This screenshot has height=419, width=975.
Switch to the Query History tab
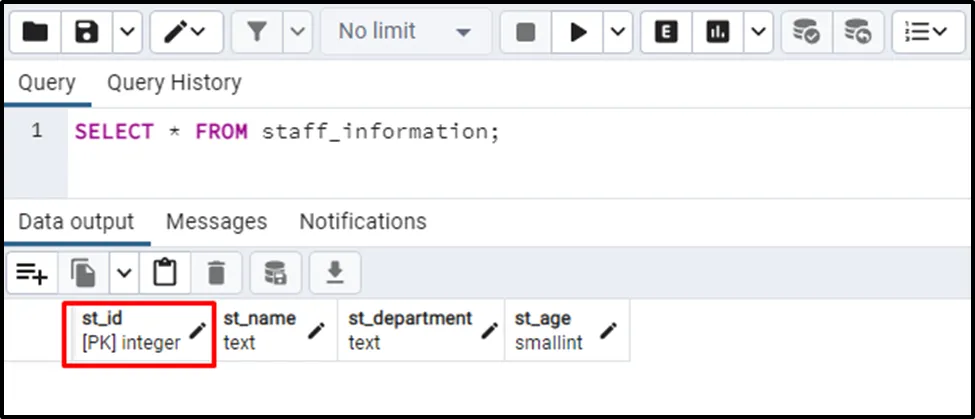(x=174, y=82)
